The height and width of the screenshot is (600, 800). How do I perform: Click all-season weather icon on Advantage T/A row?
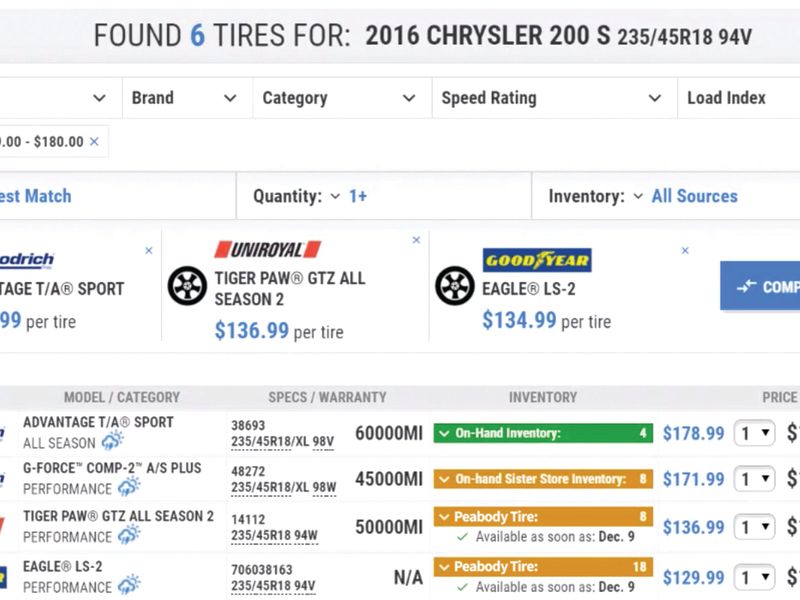point(112,440)
